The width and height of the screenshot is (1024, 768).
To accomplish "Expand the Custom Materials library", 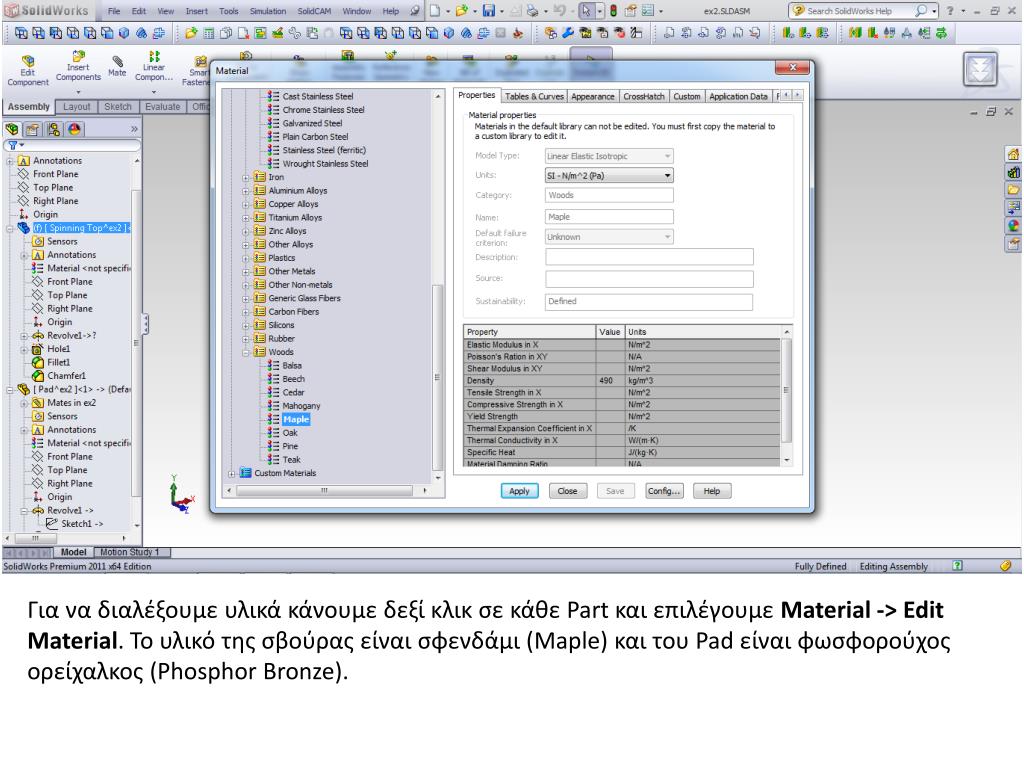I will tap(231, 473).
